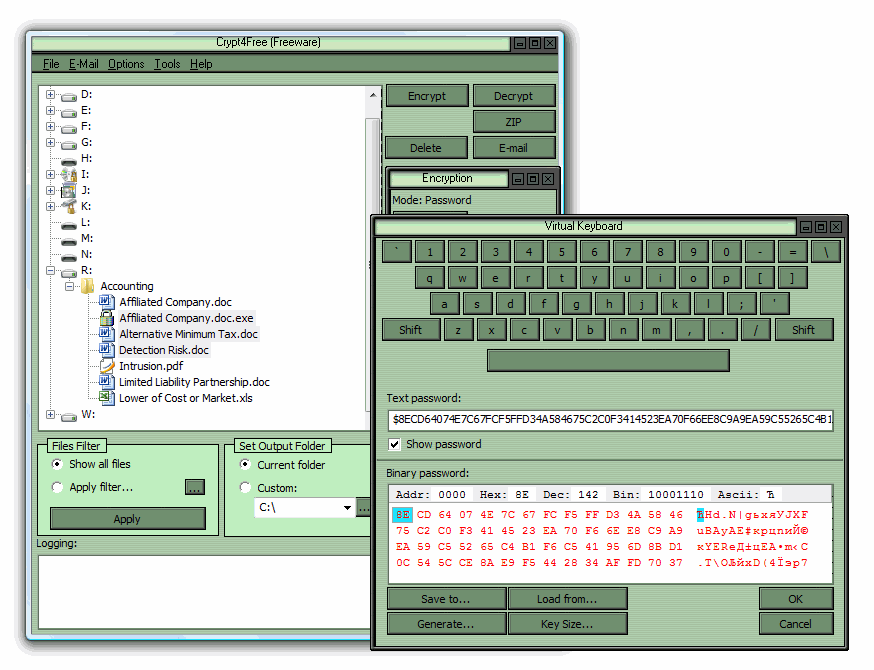Click Save to... in Virtual Keyboard

pyautogui.click(x=446, y=599)
